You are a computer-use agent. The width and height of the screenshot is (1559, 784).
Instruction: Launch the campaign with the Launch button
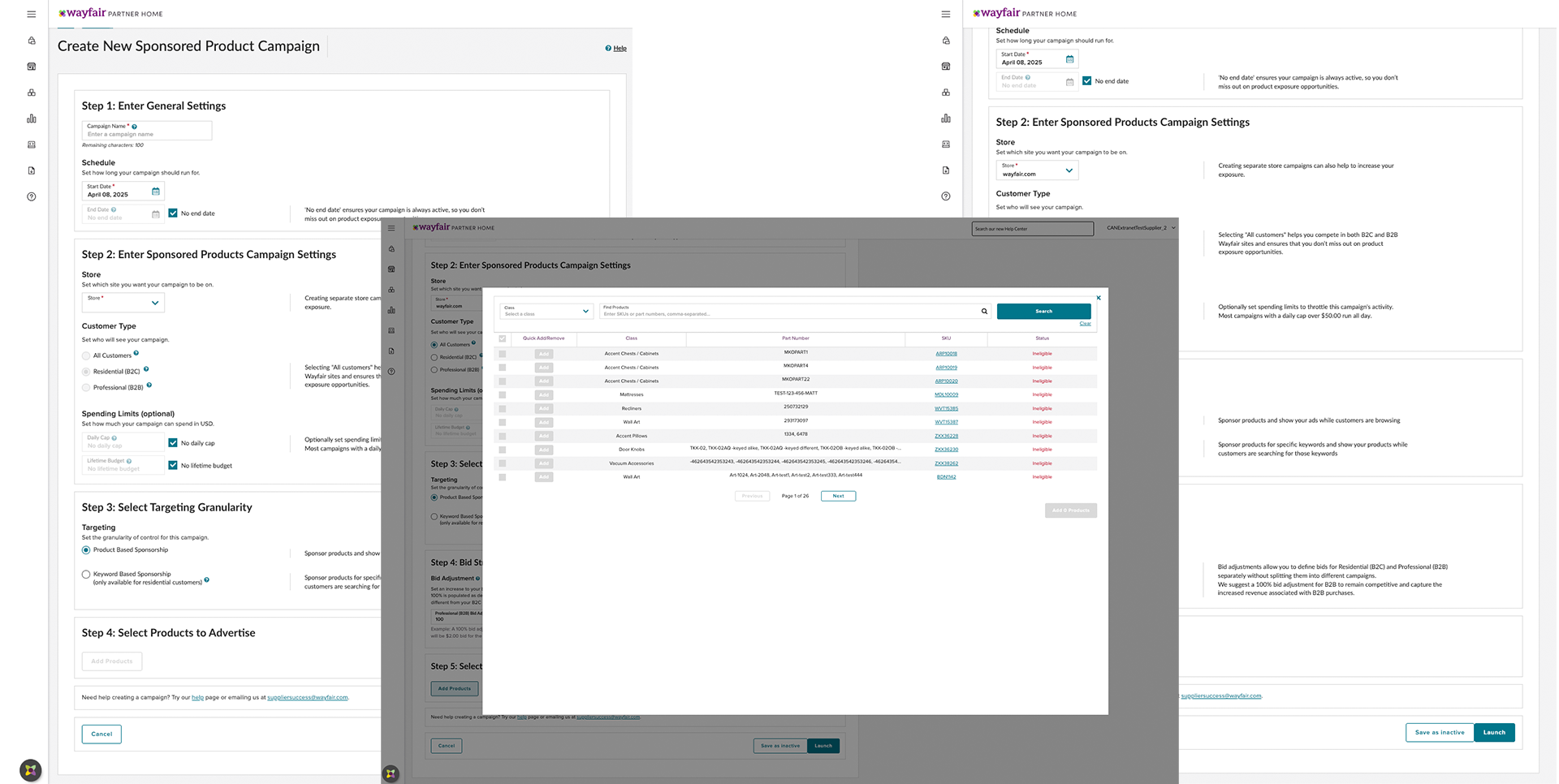pyautogui.click(x=1494, y=732)
